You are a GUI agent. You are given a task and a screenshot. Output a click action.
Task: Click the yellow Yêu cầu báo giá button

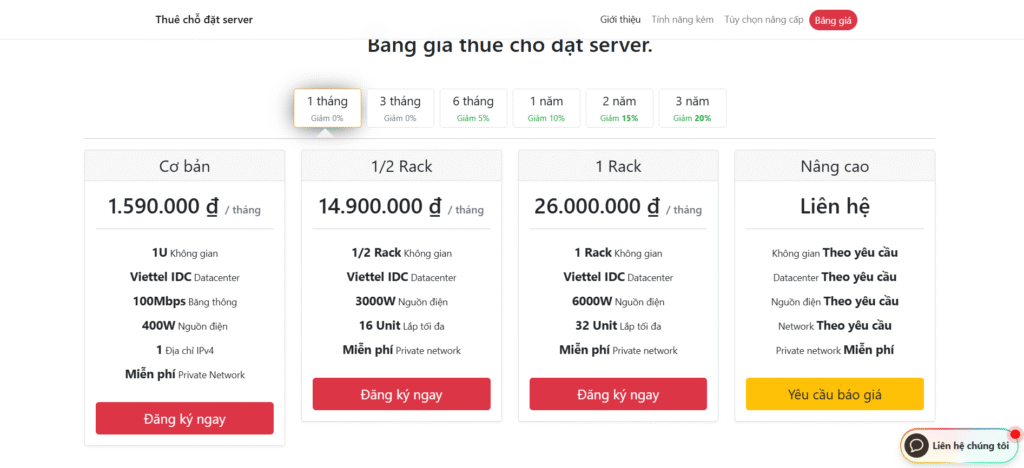[x=834, y=394]
